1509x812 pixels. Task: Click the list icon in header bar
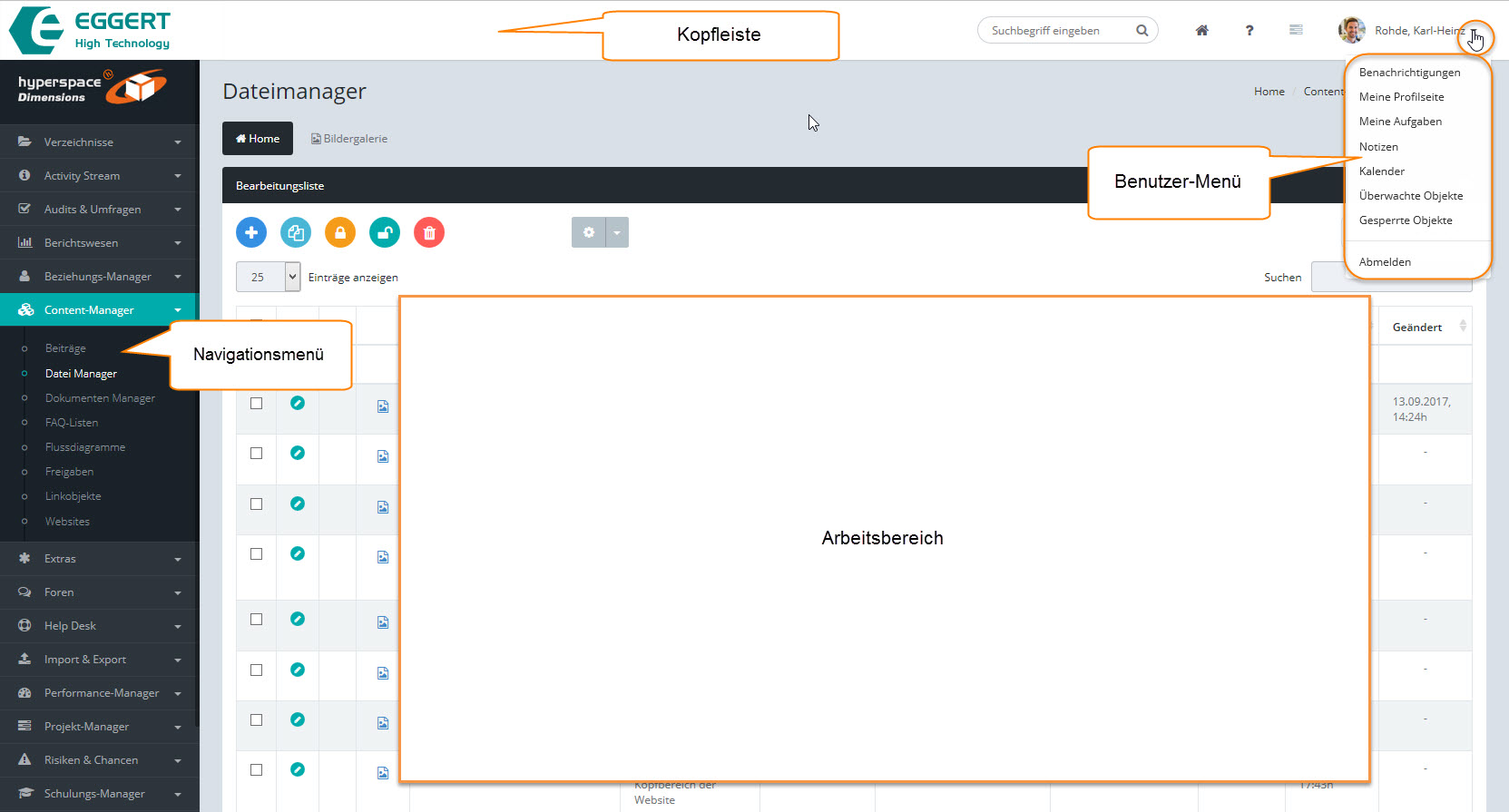pyautogui.click(x=1296, y=30)
